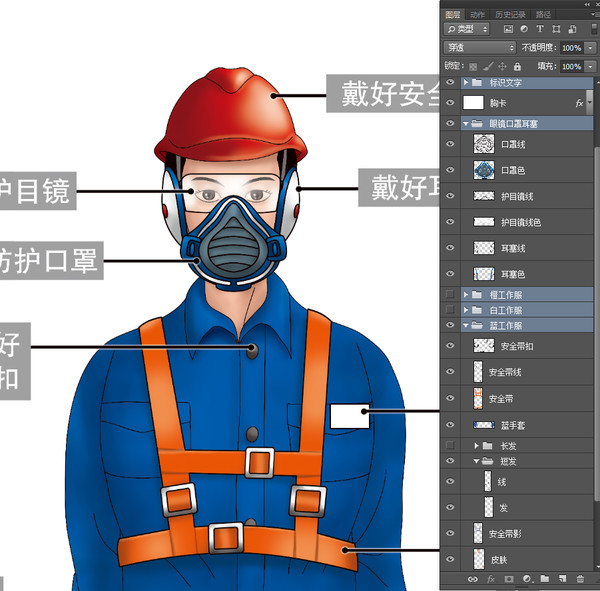Select the 口罩色 layer thumbnail
The width and height of the screenshot is (600, 591).
pyautogui.click(x=484, y=170)
